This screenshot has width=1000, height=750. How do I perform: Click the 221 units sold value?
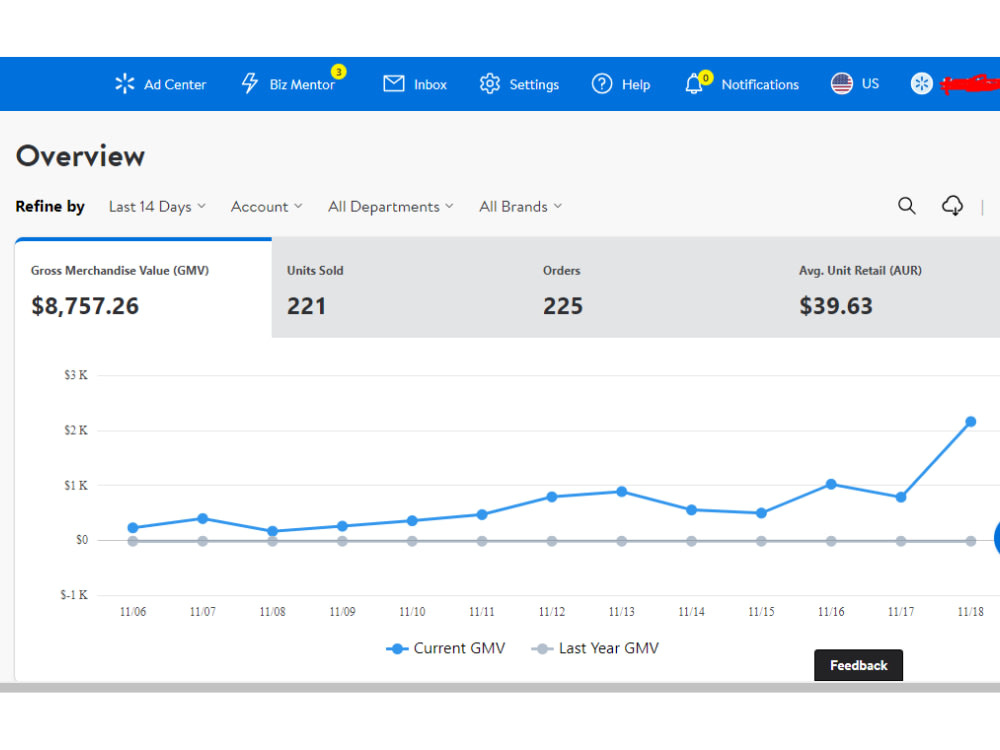306,306
